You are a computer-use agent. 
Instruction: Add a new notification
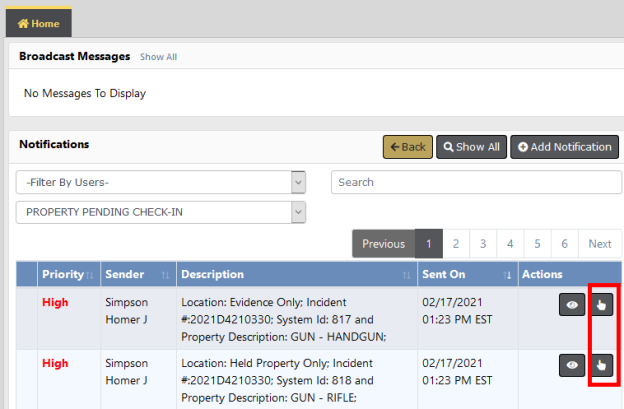[x=564, y=147]
